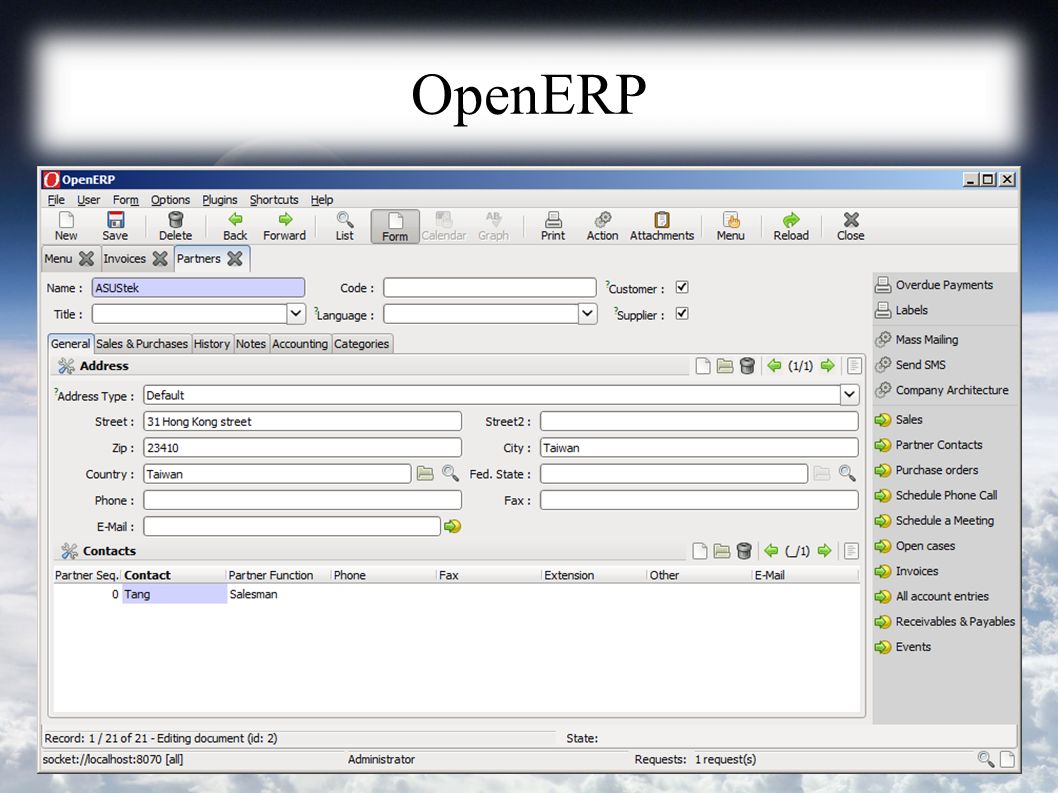Save the current partner record

point(115,226)
